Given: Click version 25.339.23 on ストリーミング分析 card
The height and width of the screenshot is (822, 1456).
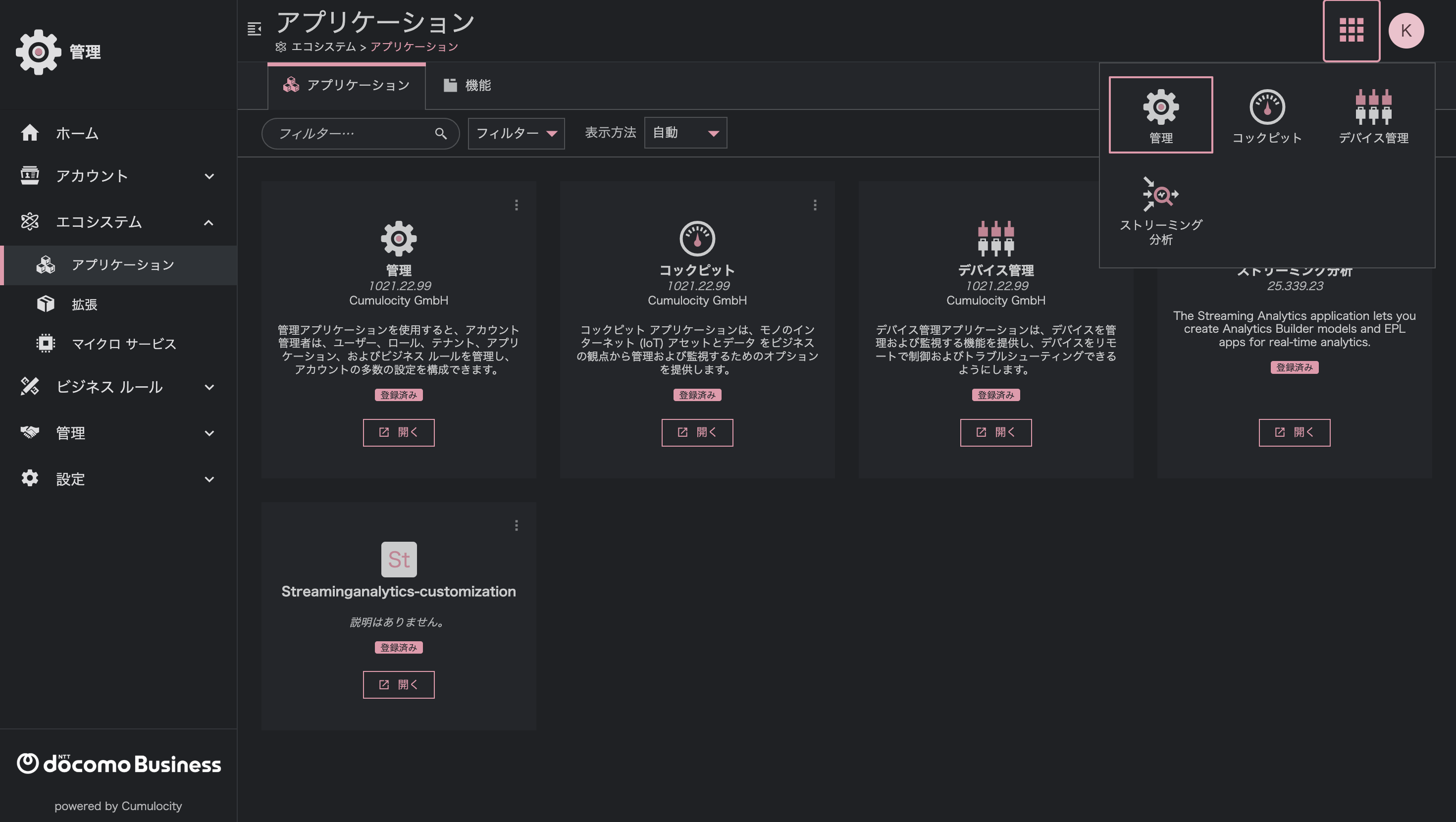Looking at the screenshot, I should pos(1295,286).
